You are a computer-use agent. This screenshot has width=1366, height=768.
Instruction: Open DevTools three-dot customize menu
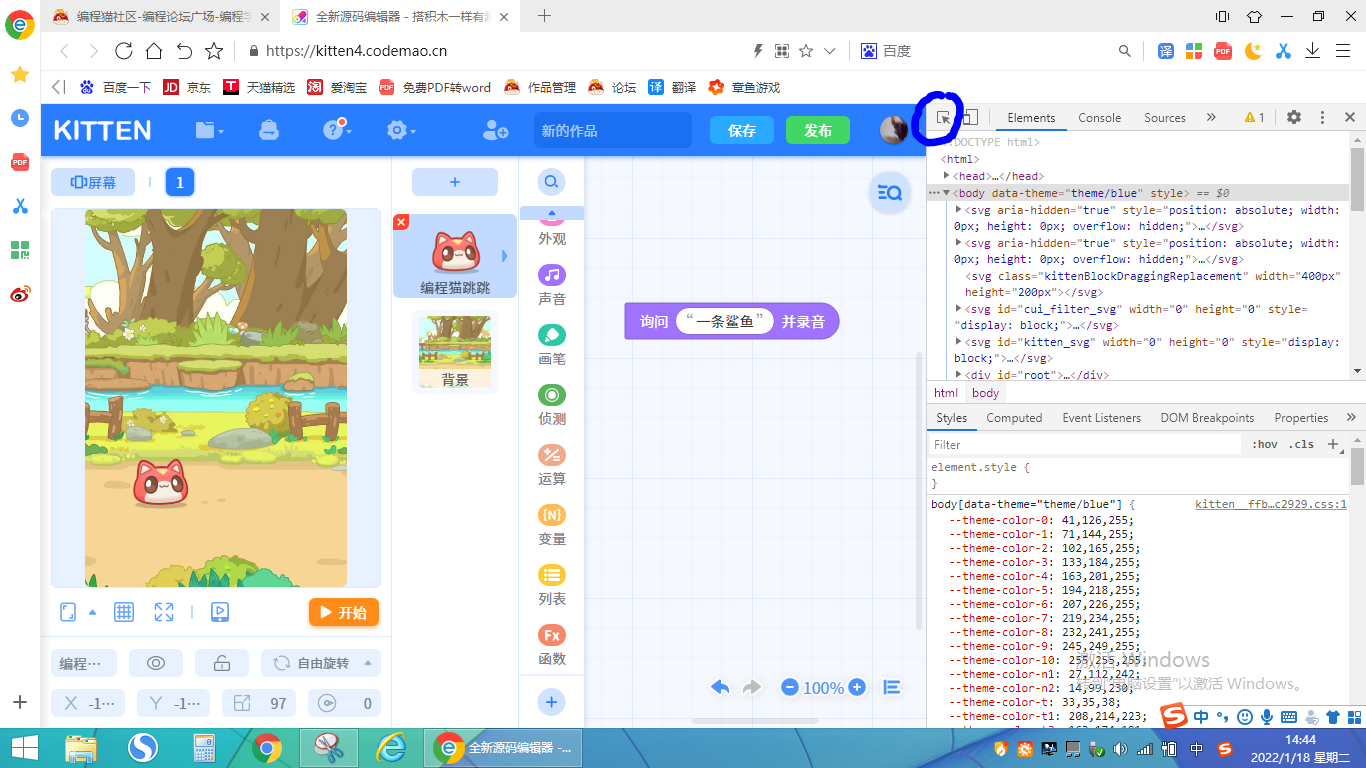pos(1322,117)
